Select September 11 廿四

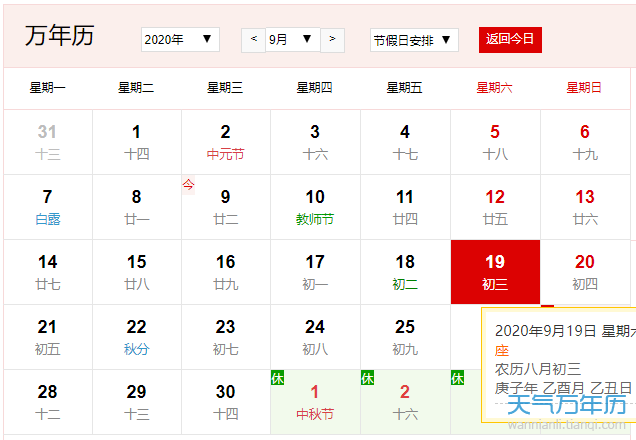coord(405,207)
